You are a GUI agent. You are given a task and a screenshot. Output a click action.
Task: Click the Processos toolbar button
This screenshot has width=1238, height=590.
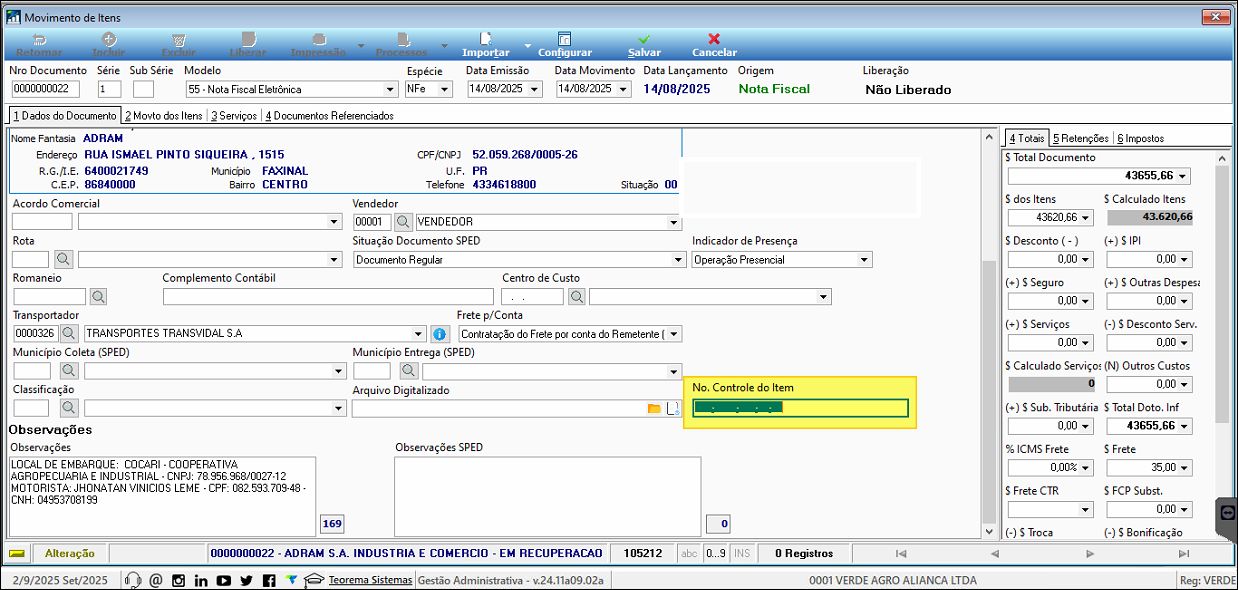click(x=401, y=45)
